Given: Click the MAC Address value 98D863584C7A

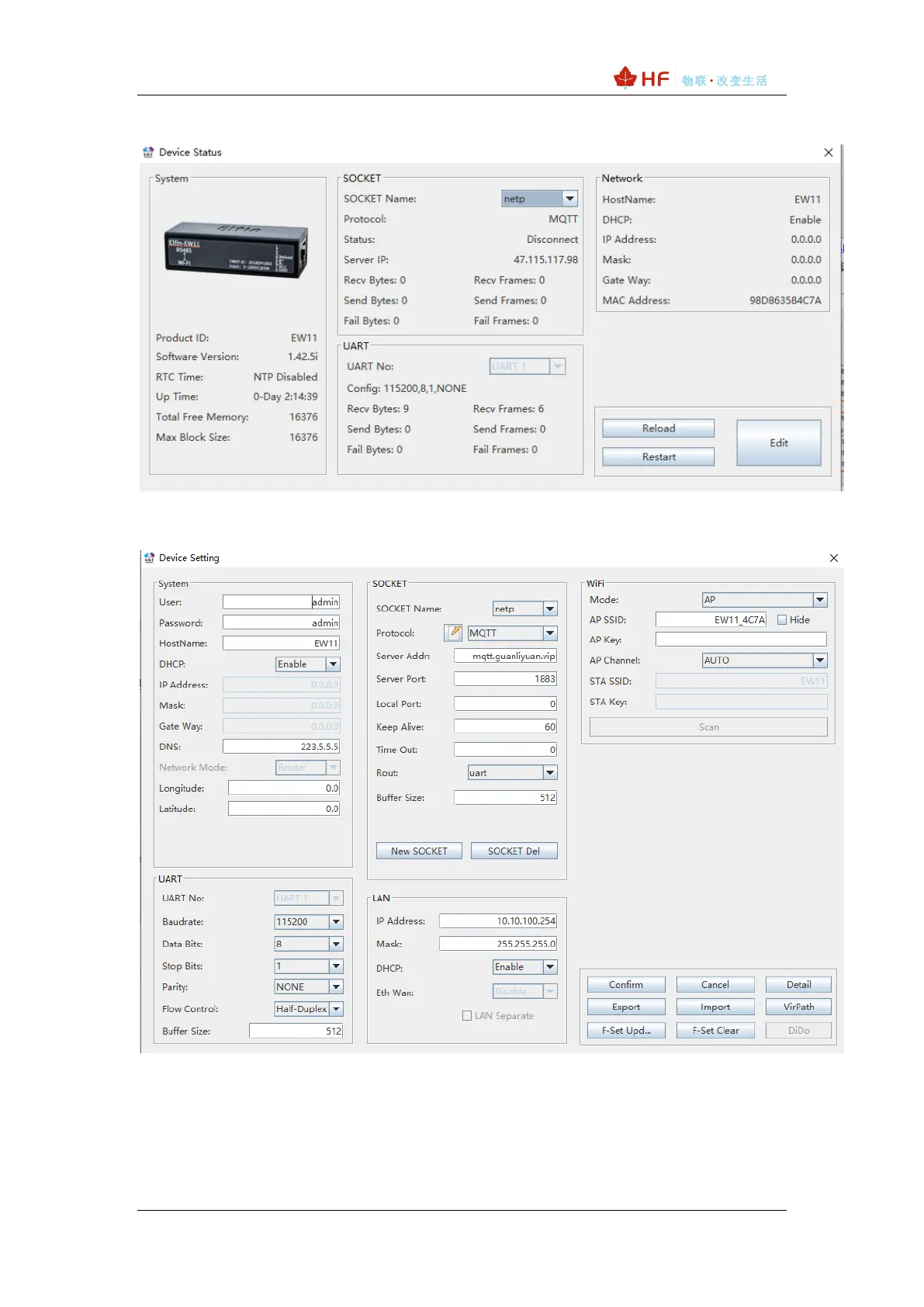Looking at the screenshot, I should point(785,300).
